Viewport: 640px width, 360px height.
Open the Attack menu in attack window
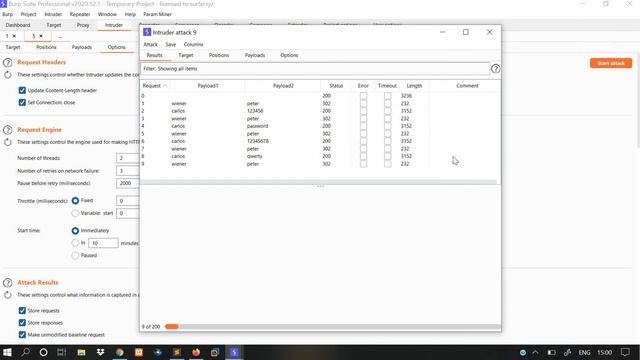(150, 44)
